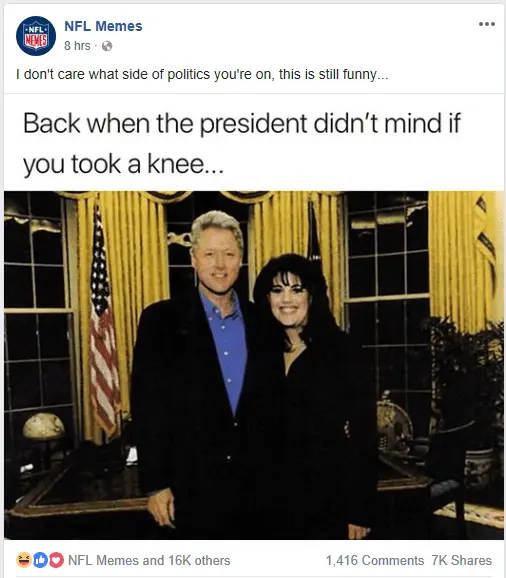
Task: Open the NFL Memes and 16K others list
Action: (149, 560)
